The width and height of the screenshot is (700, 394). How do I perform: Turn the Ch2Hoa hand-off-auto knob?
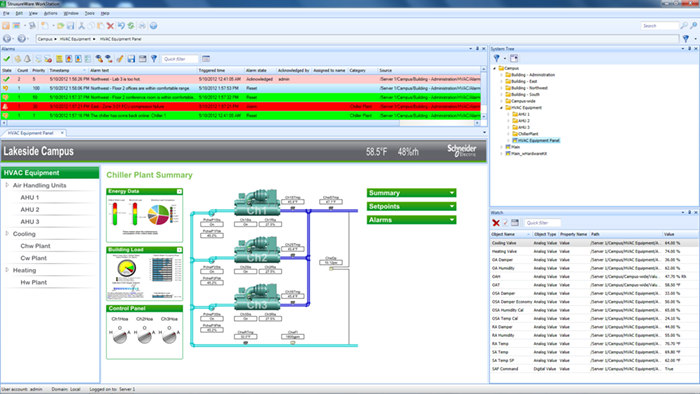tap(145, 336)
